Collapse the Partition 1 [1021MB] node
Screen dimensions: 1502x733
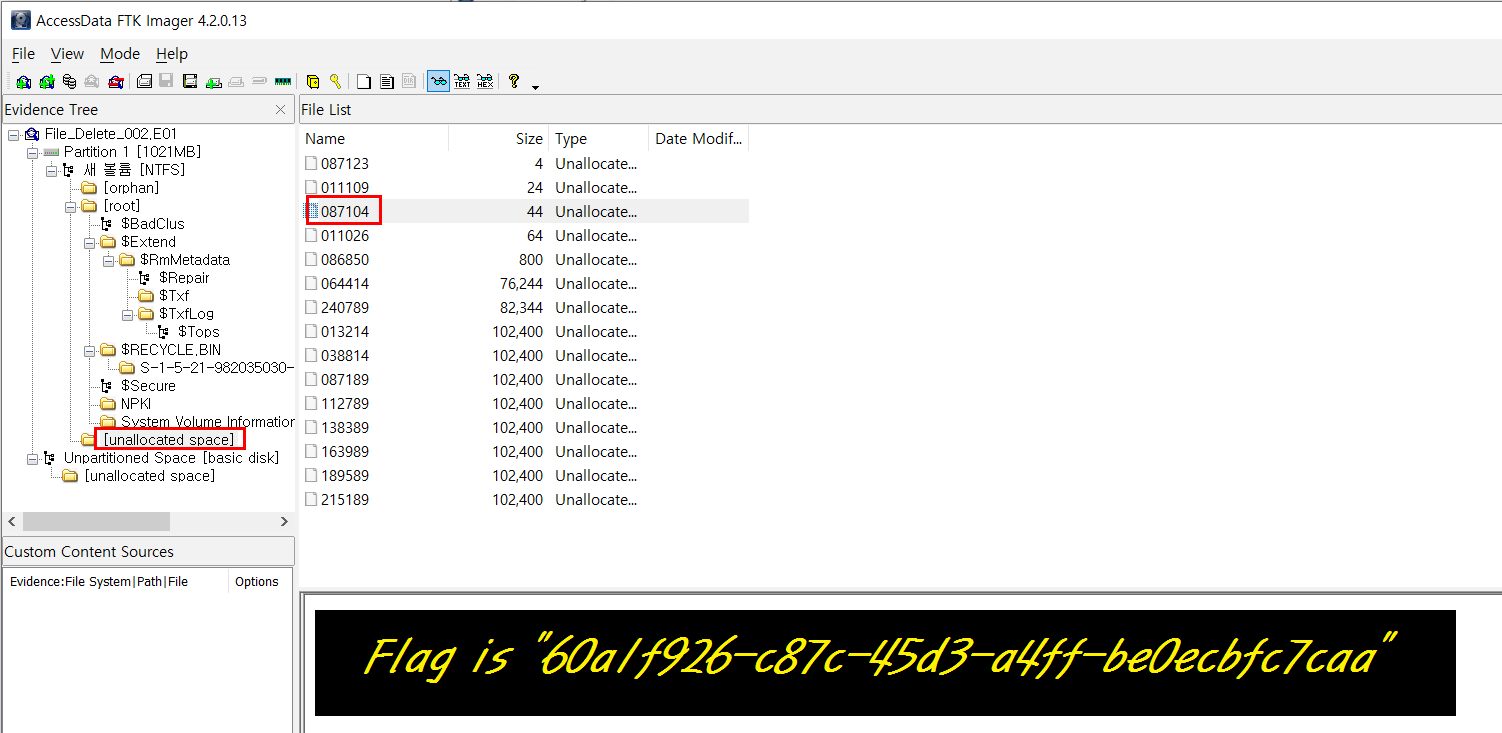31,152
